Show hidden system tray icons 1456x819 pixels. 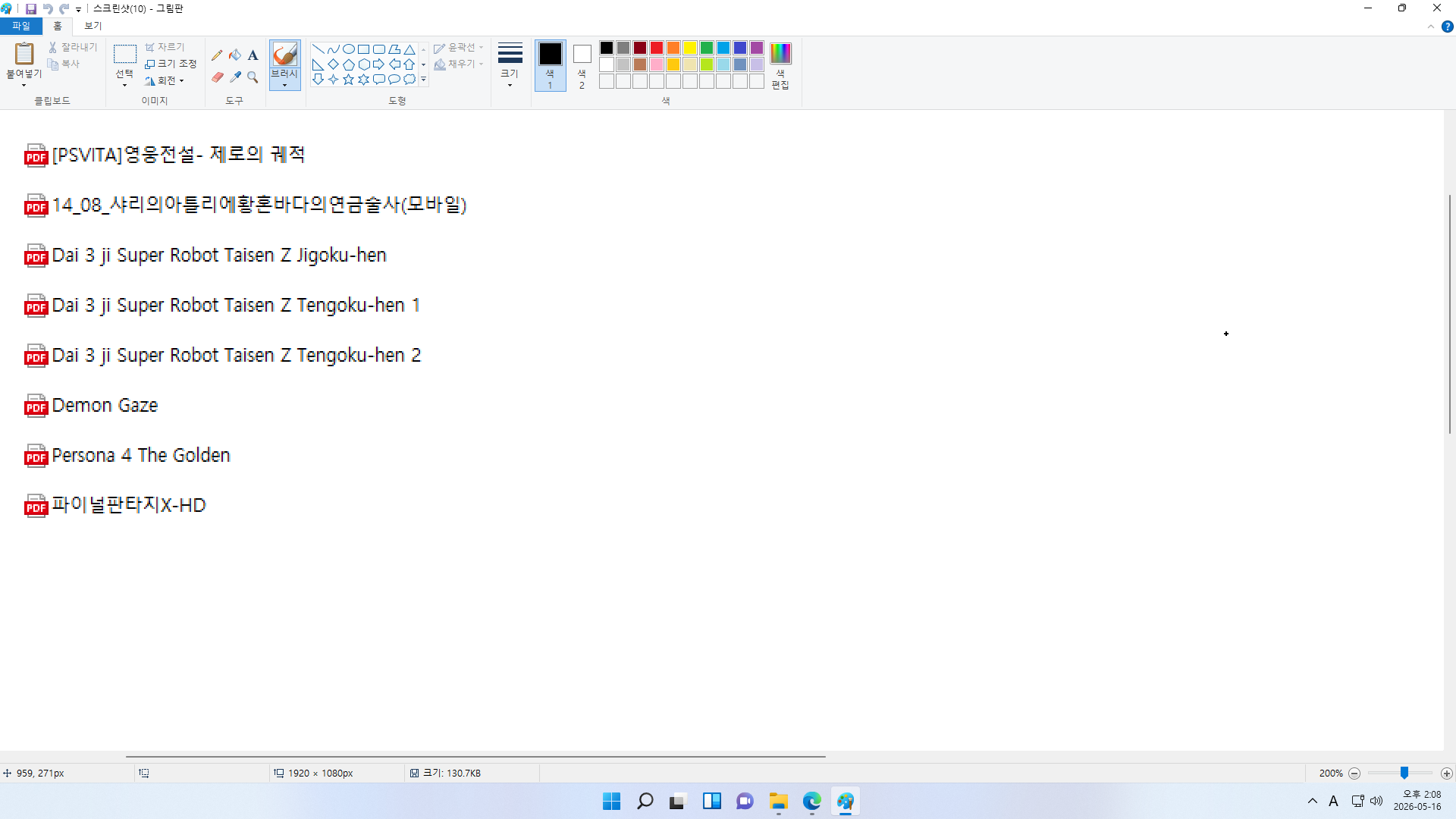point(1313,802)
